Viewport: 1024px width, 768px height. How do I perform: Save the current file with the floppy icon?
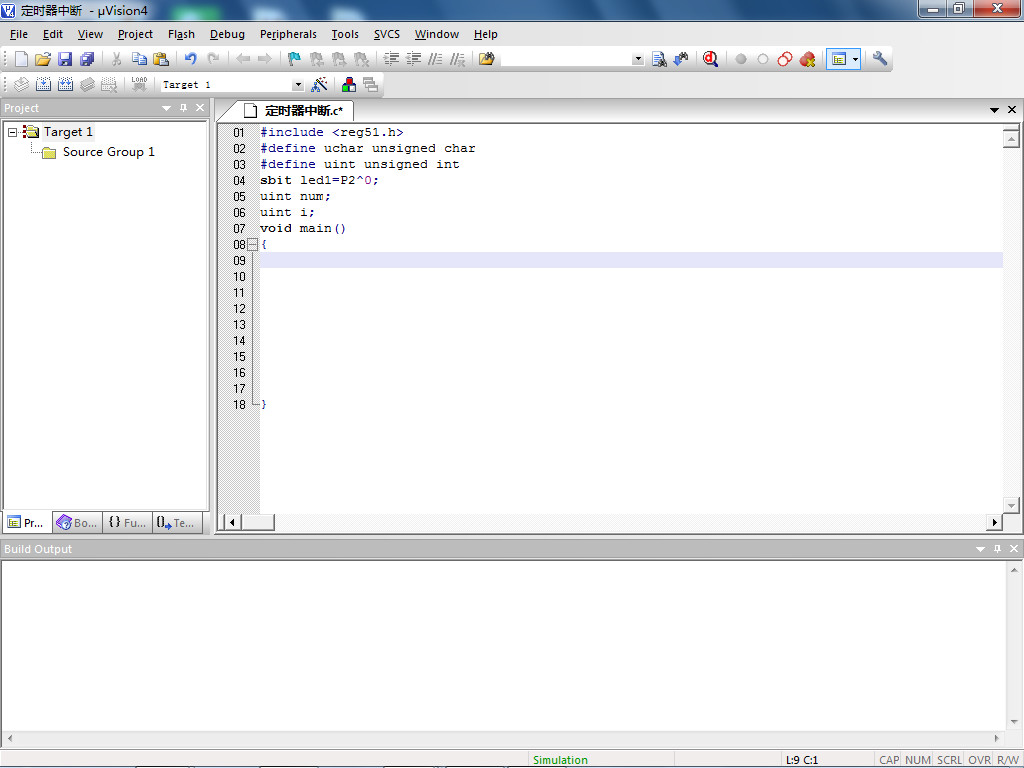point(65,59)
